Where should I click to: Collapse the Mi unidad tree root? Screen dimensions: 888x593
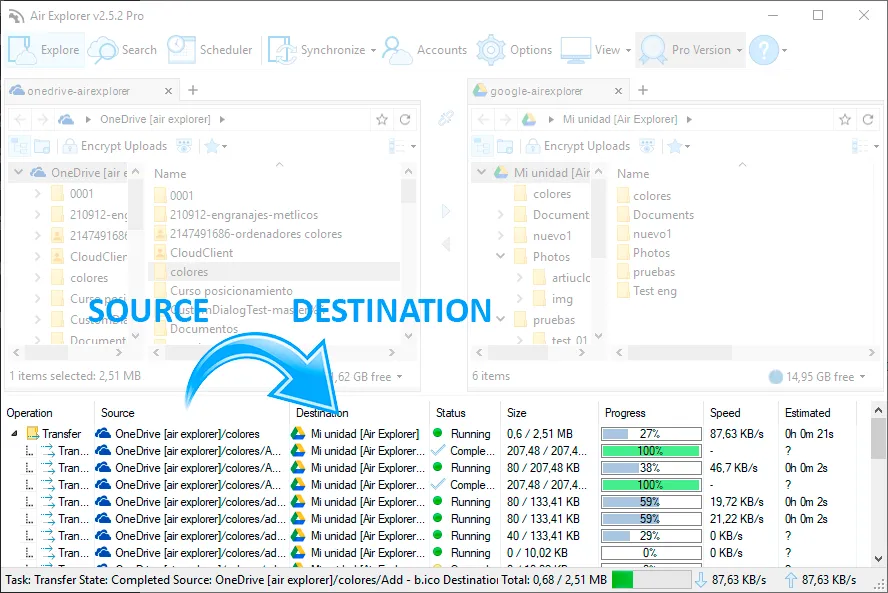(482, 172)
